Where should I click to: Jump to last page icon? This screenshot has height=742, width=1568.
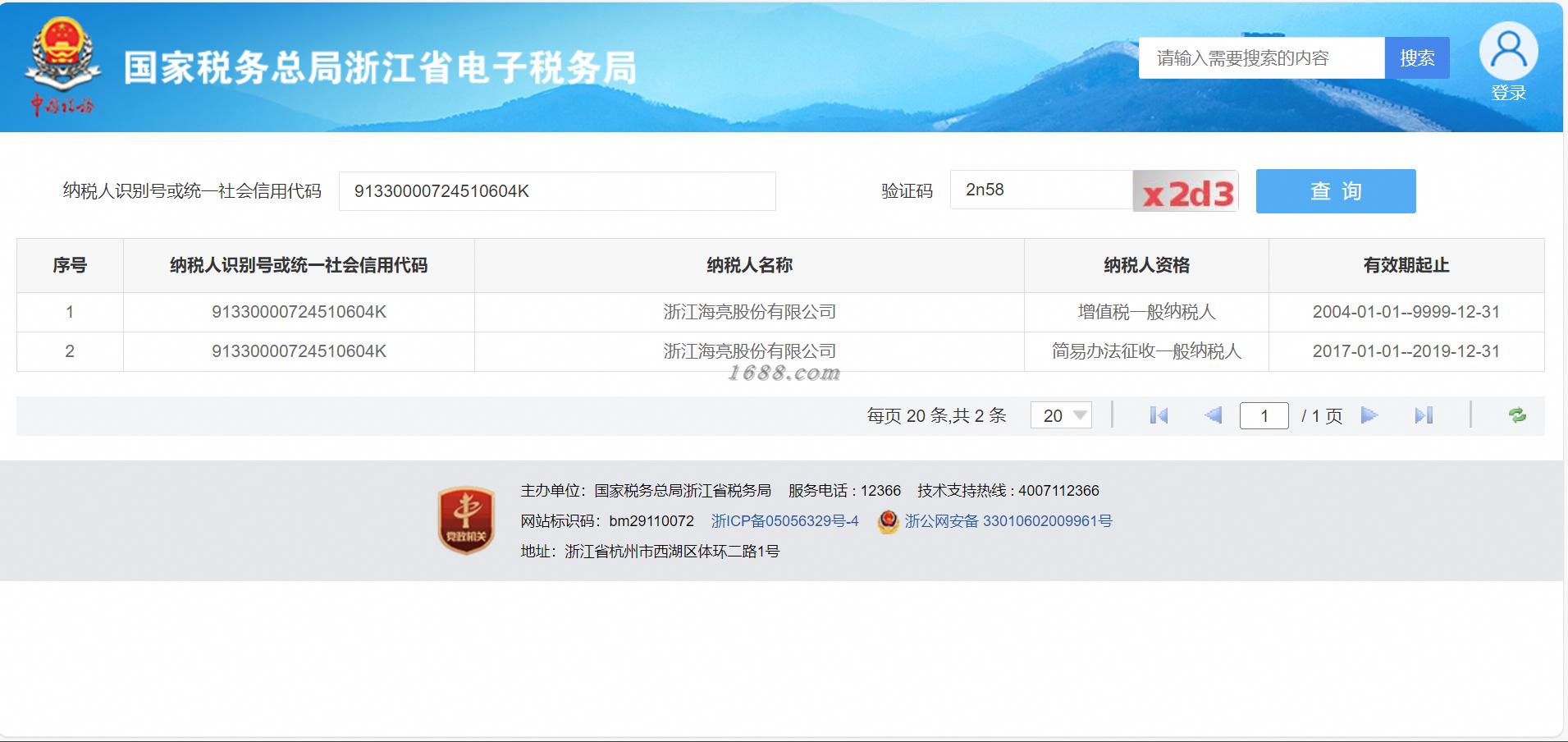click(x=1424, y=415)
